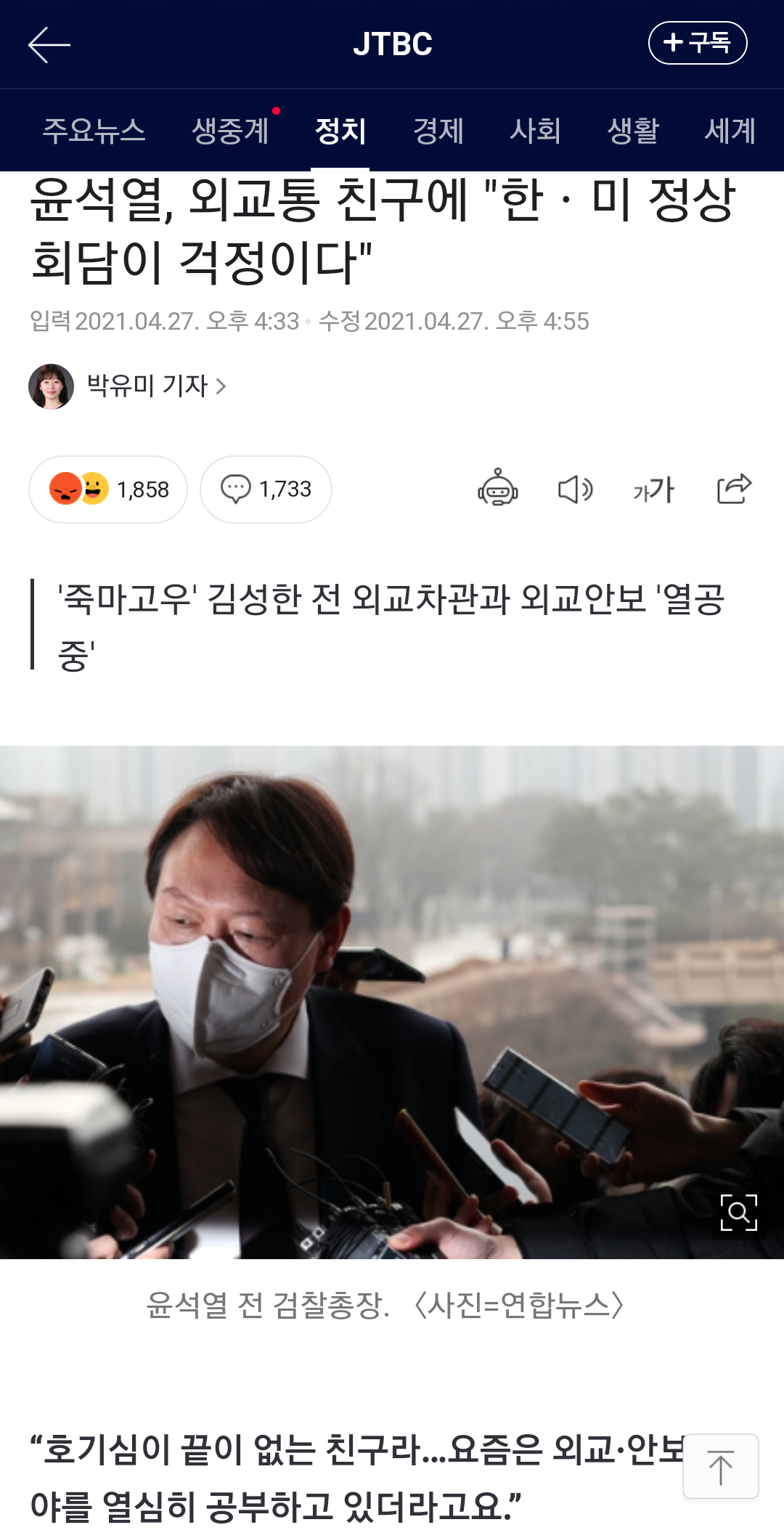The width and height of the screenshot is (784, 1538).
Task: Open reactions showing 1,858
Action: 108,489
